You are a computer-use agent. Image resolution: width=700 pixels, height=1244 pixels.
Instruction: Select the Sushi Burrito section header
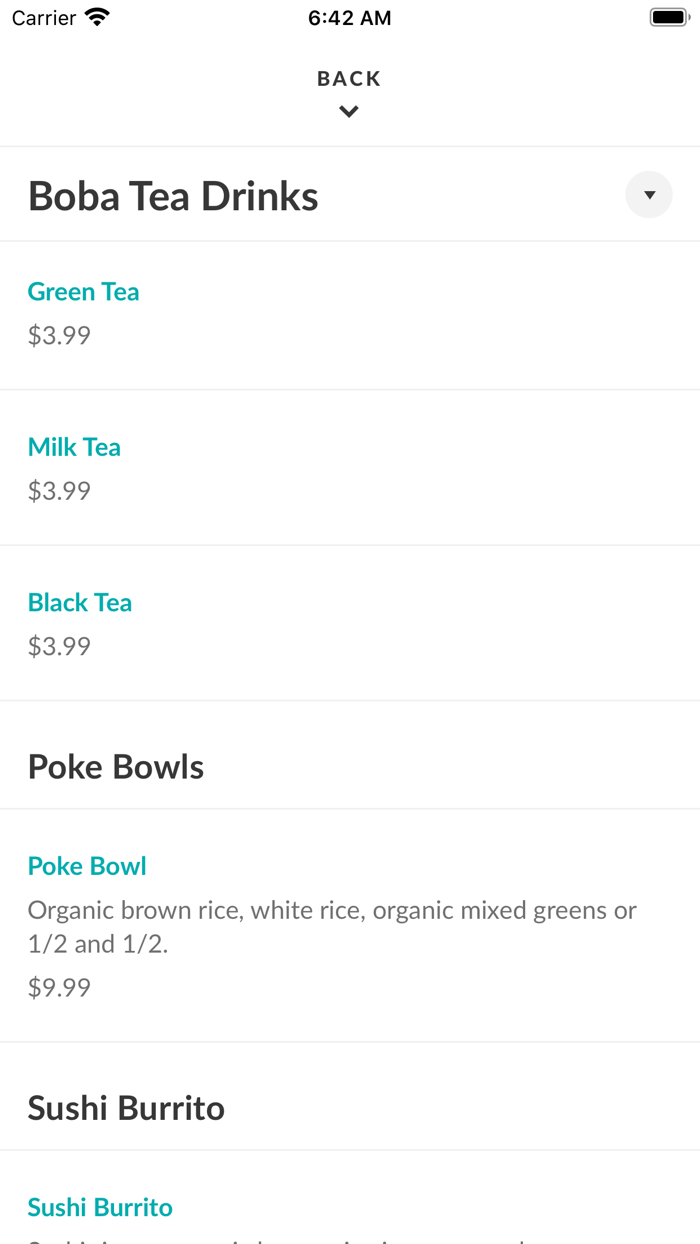[127, 1107]
